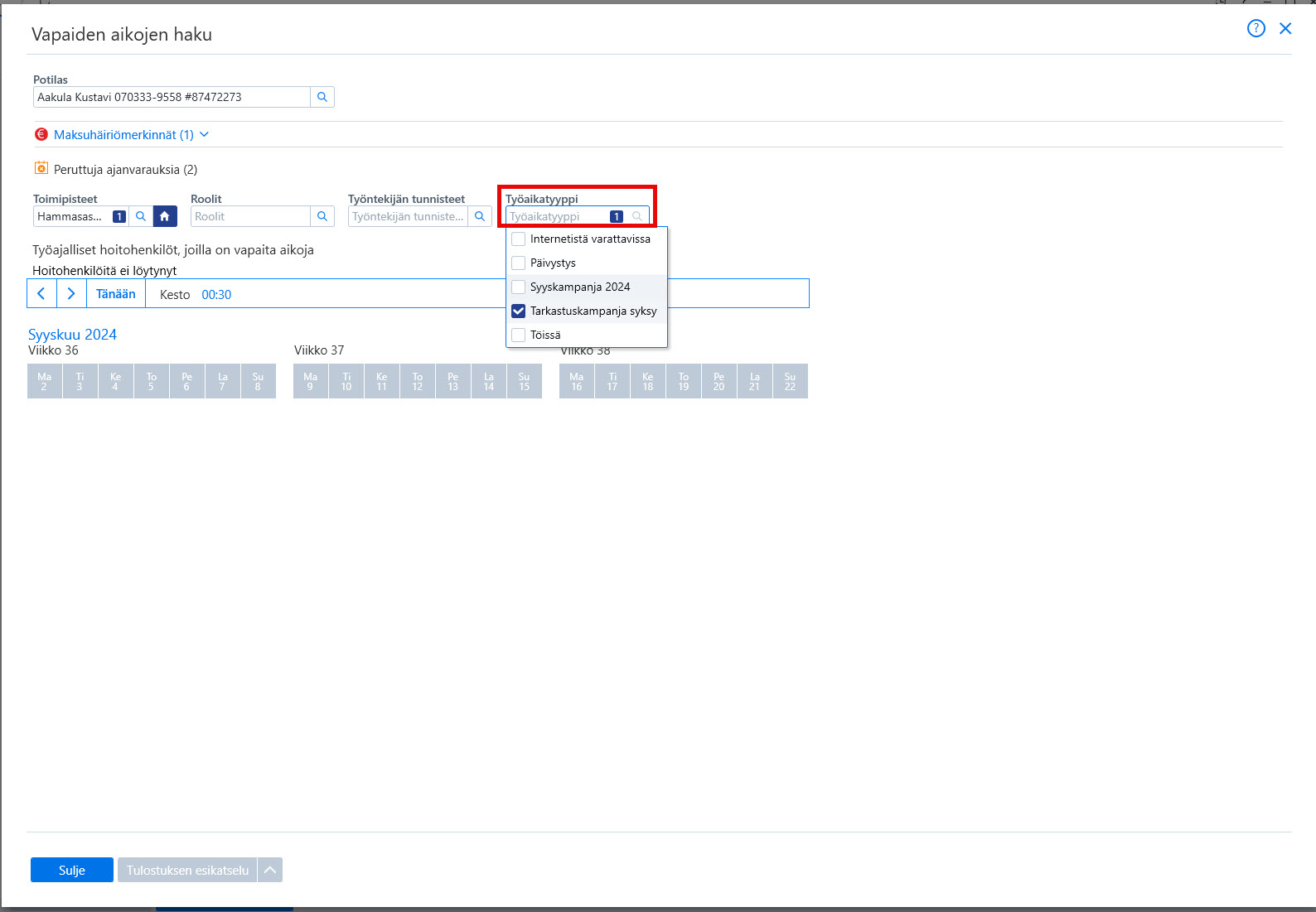Screen dimensions: 1316x912
Task: Tick the Syyskampanja 2024 option
Action: coord(519,287)
